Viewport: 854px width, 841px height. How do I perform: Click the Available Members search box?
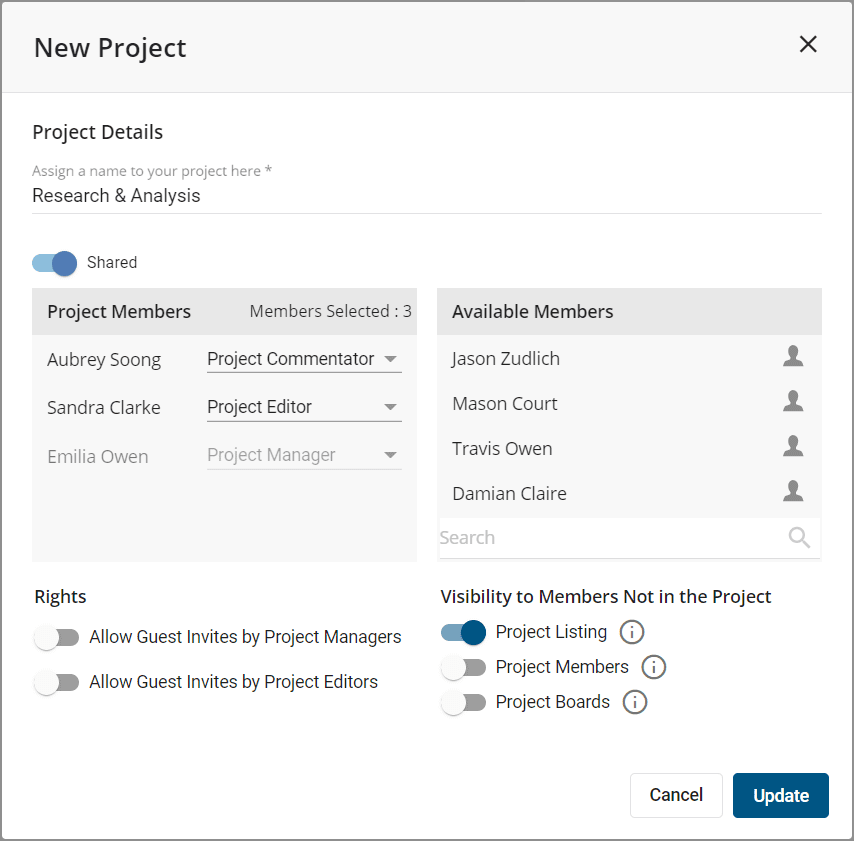pos(600,538)
